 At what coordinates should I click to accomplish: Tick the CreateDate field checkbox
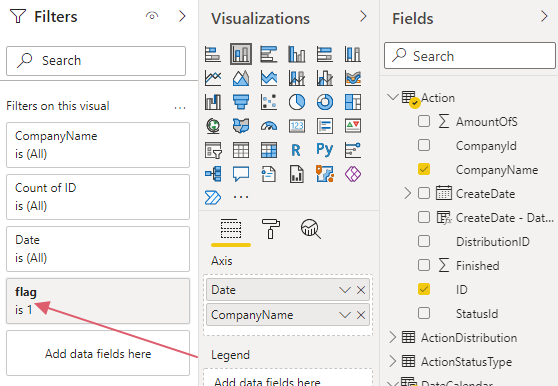pyautogui.click(x=424, y=193)
